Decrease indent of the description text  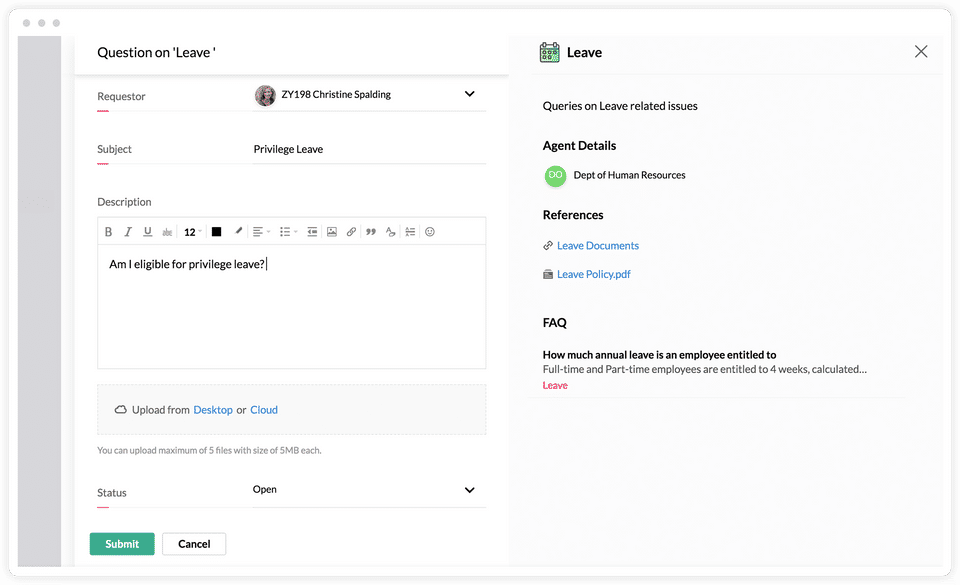[x=312, y=232]
